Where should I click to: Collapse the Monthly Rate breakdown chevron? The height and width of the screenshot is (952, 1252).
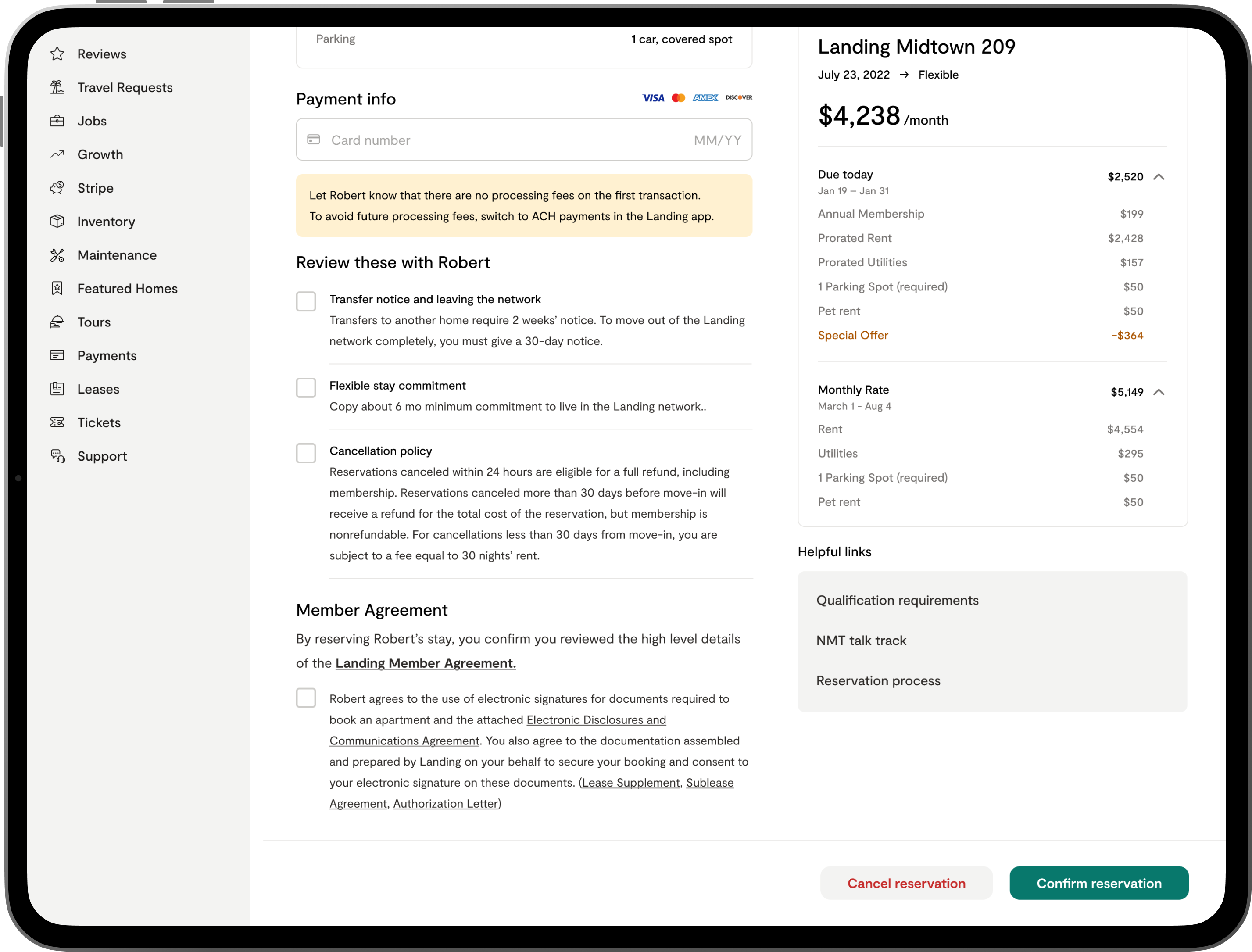point(1159,392)
